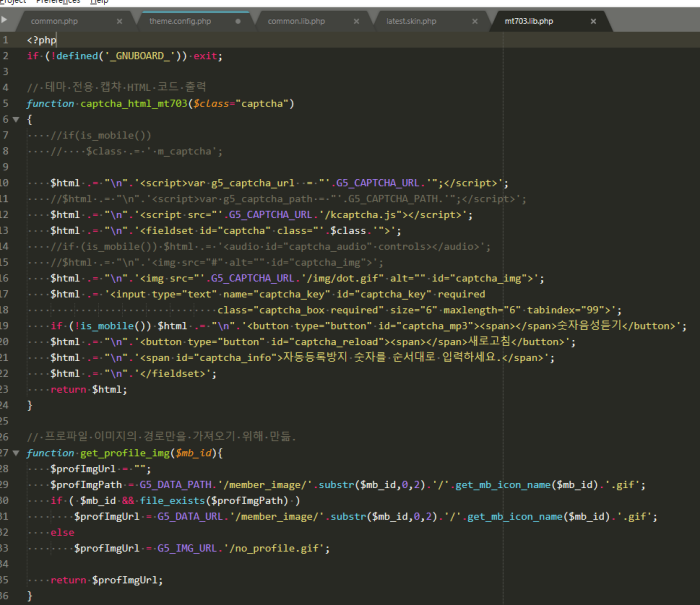Open the Preferences menu

60,3
